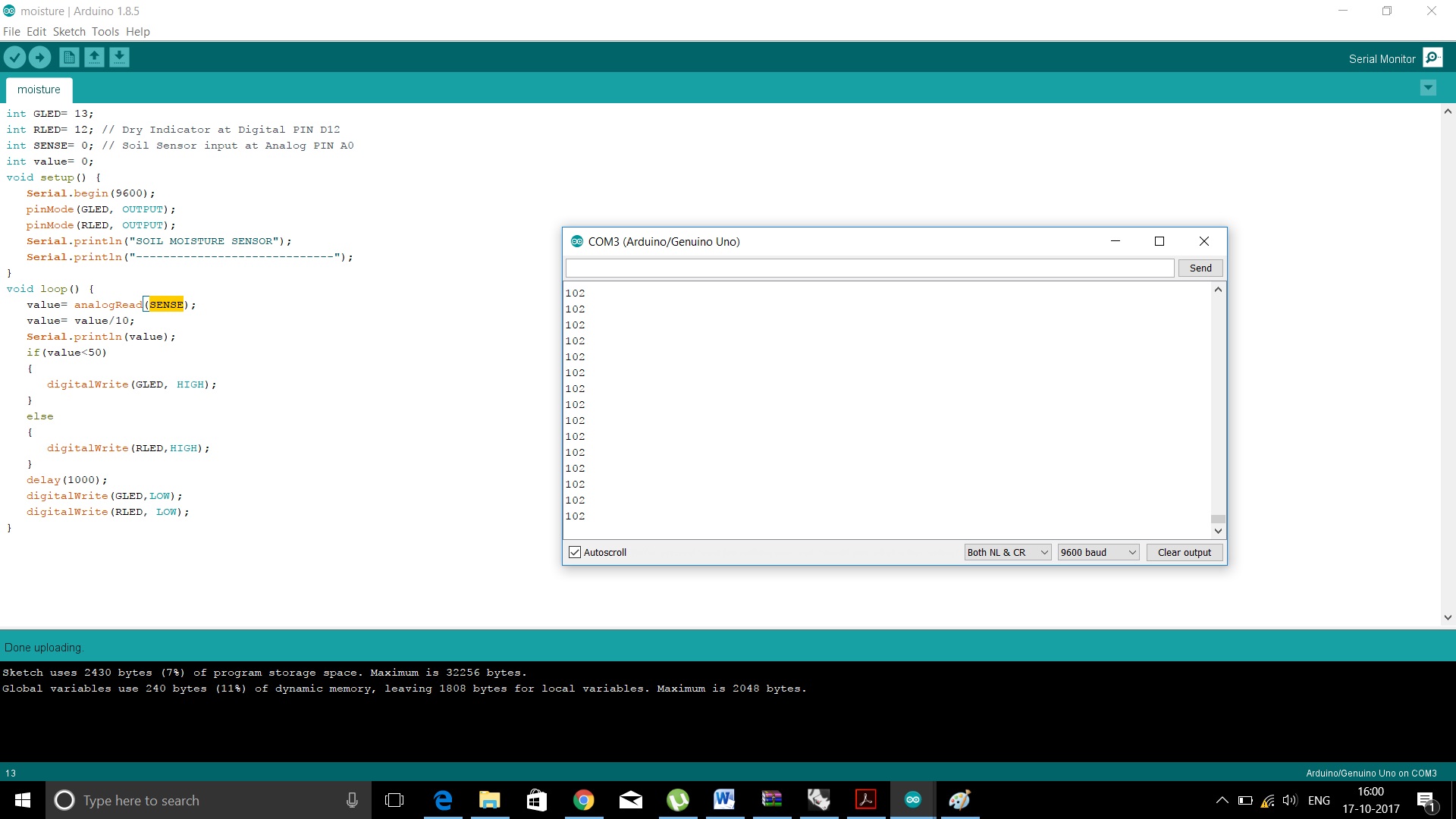Viewport: 1456px width, 819px height.
Task: Click the Verify sketch checkmark icon
Action: [x=15, y=58]
